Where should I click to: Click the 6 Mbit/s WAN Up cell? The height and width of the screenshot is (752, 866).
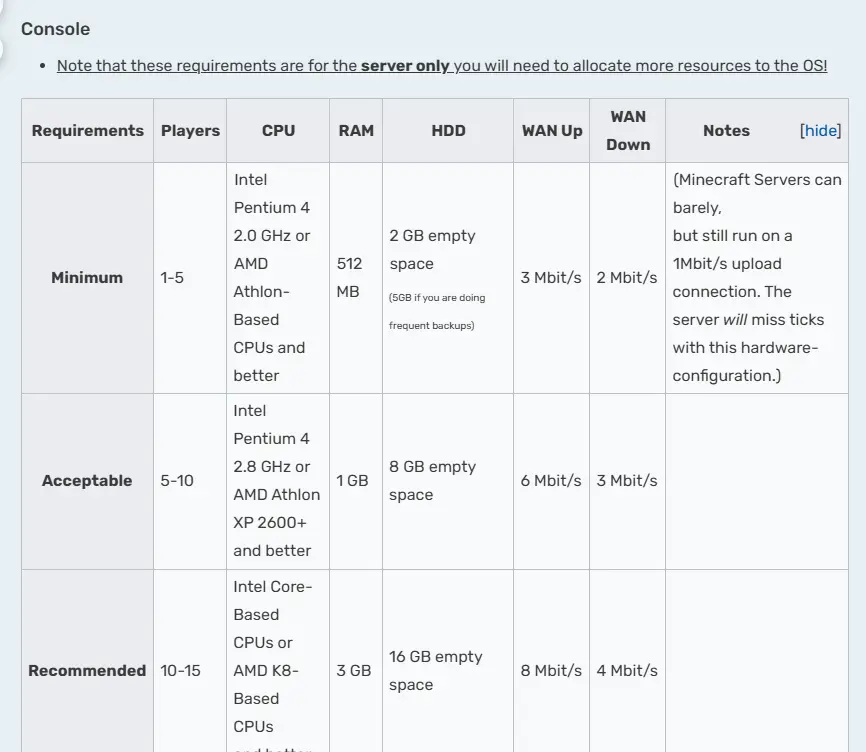[552, 481]
